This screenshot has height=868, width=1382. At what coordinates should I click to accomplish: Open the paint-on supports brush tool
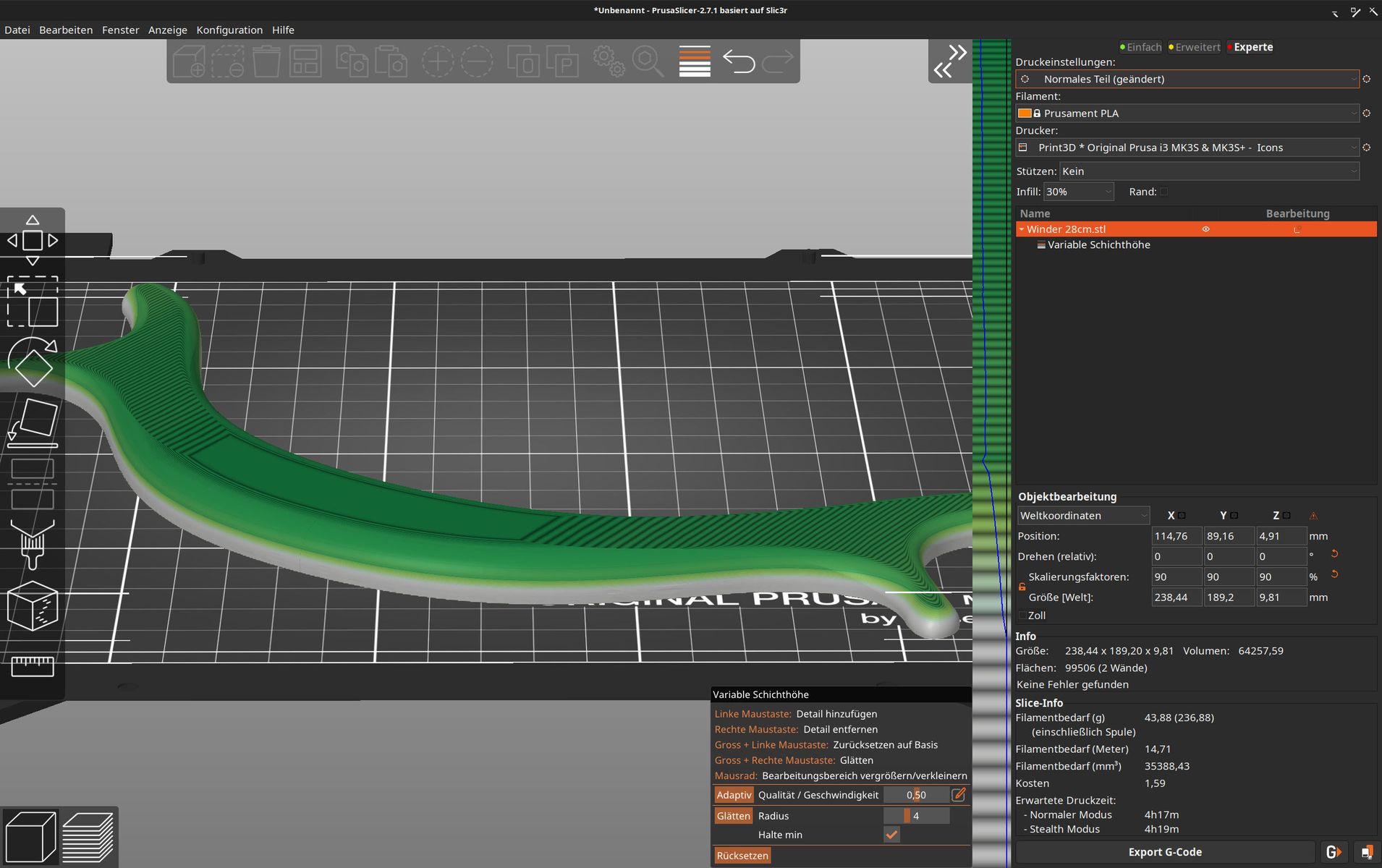click(x=33, y=544)
